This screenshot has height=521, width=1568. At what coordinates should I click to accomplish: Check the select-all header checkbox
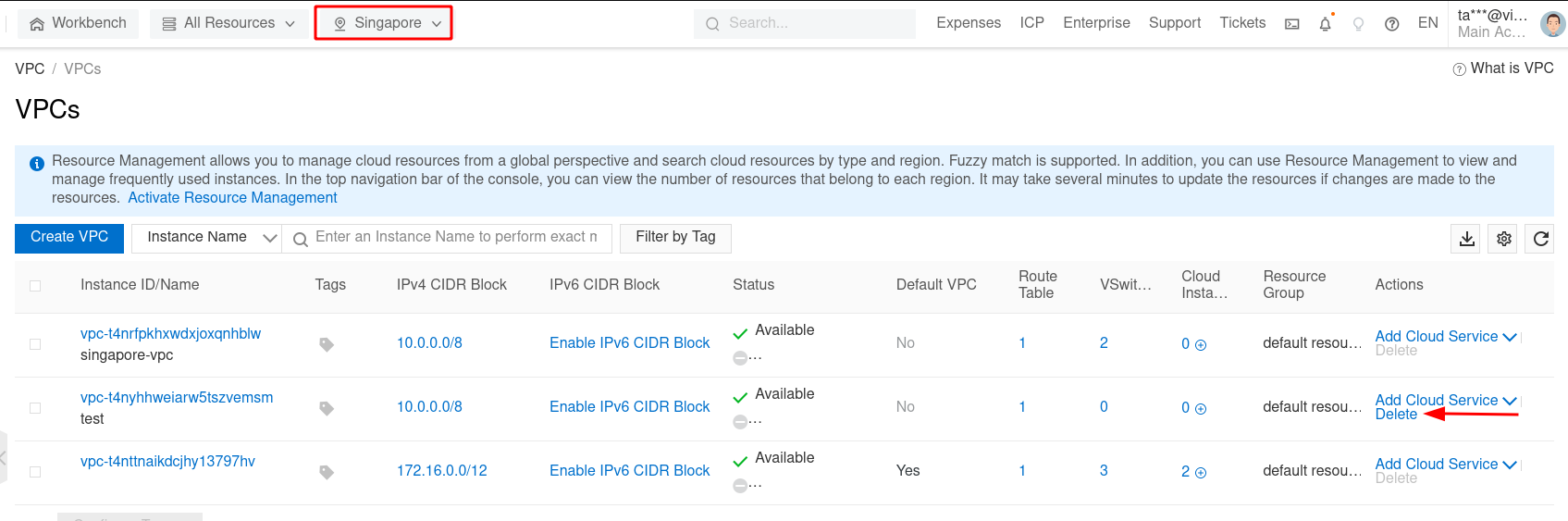(35, 286)
